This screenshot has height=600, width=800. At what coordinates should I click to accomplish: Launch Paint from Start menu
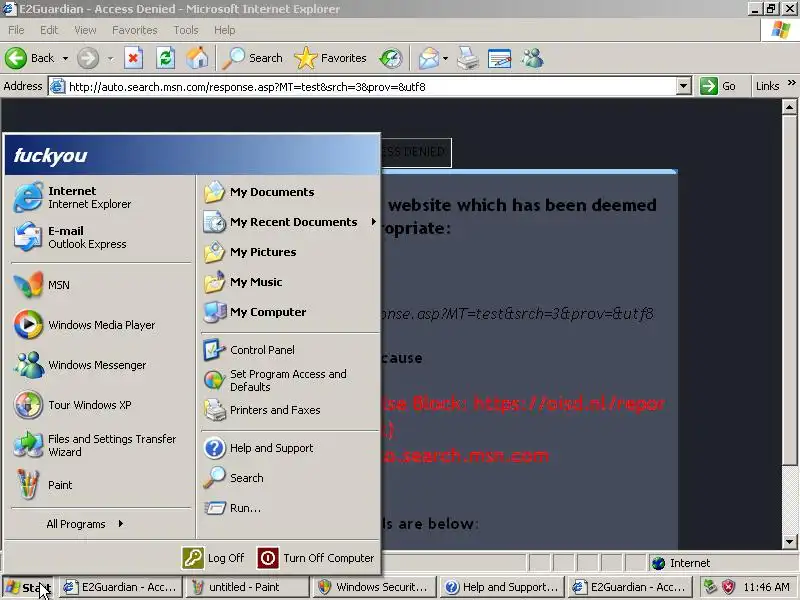coord(101,485)
